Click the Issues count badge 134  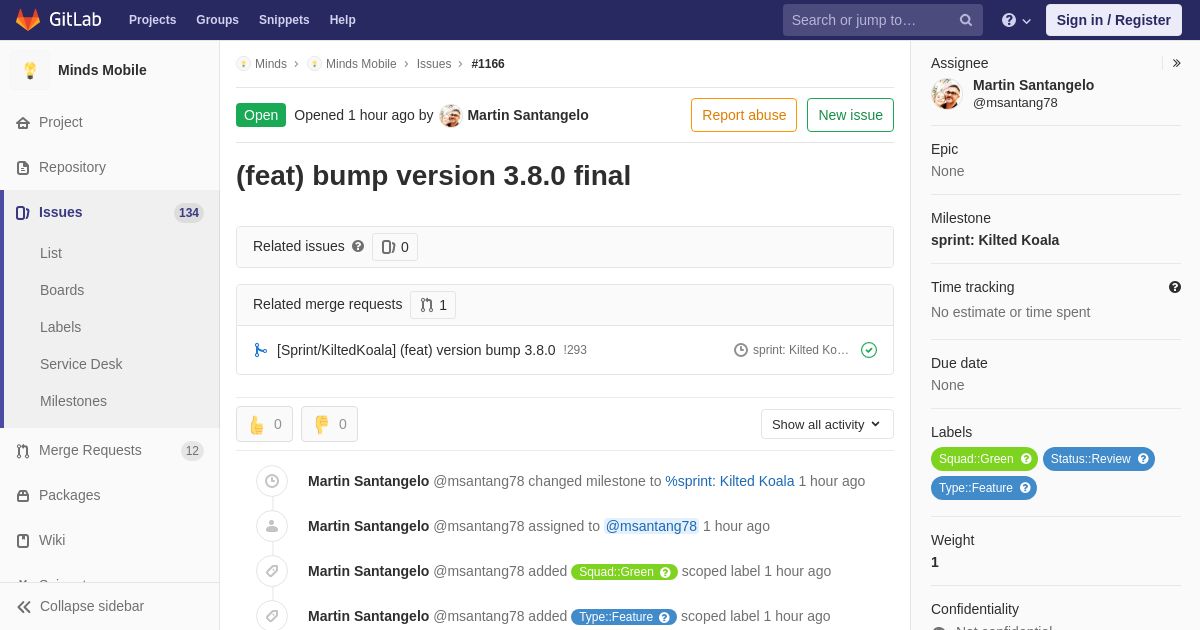(x=189, y=213)
